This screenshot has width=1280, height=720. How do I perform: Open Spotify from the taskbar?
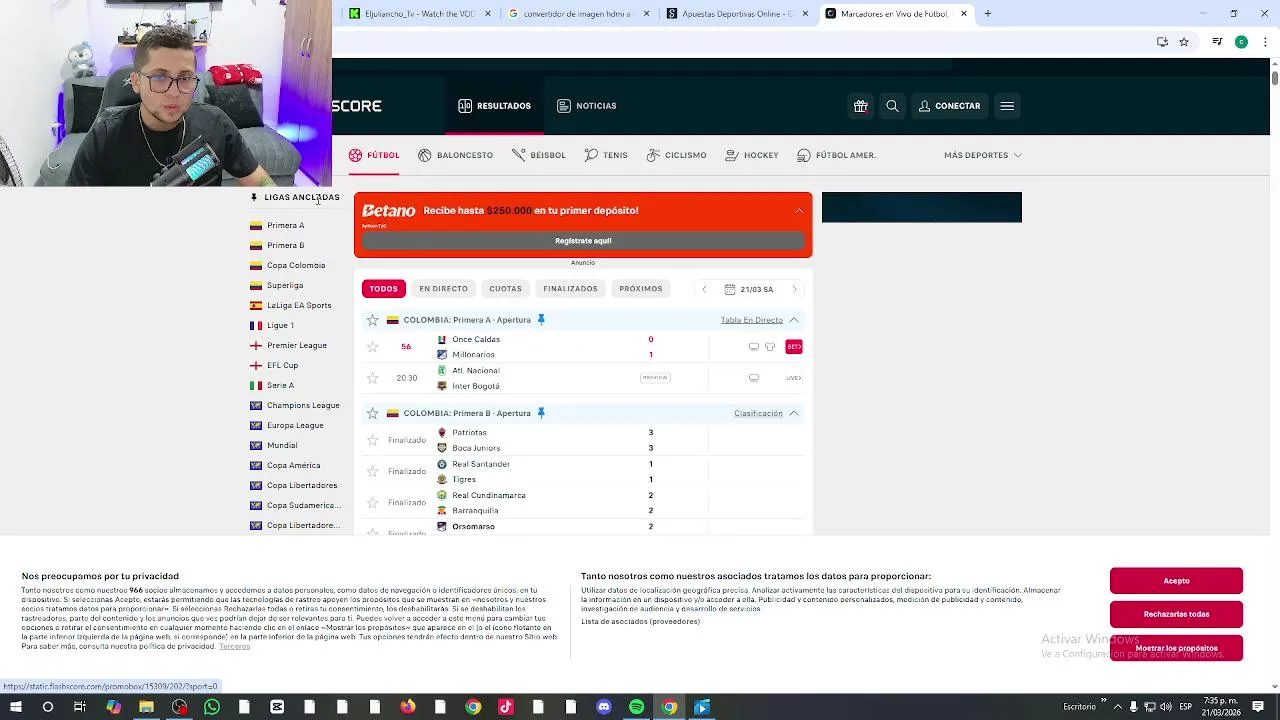click(637, 707)
